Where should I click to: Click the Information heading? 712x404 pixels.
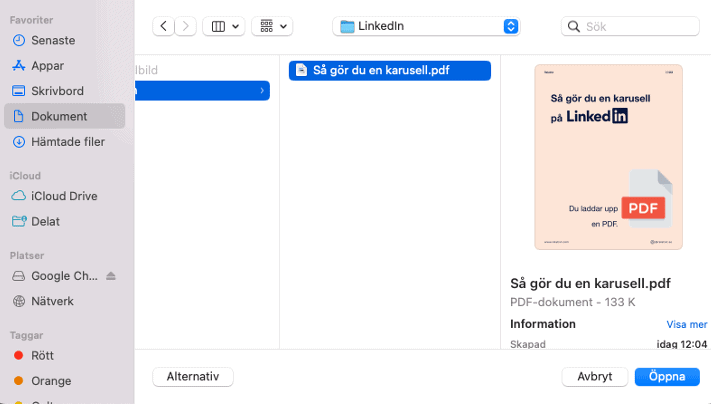coord(543,324)
